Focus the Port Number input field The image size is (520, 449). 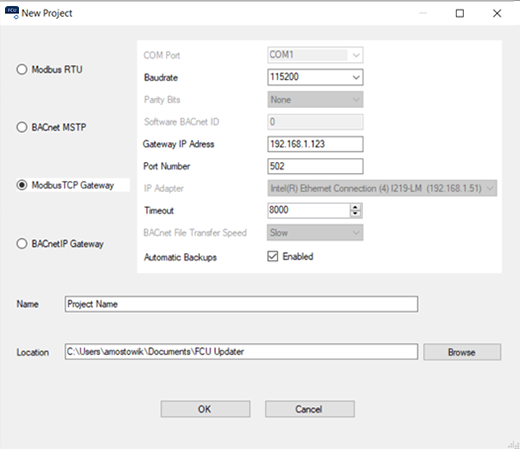pyautogui.click(x=315, y=166)
